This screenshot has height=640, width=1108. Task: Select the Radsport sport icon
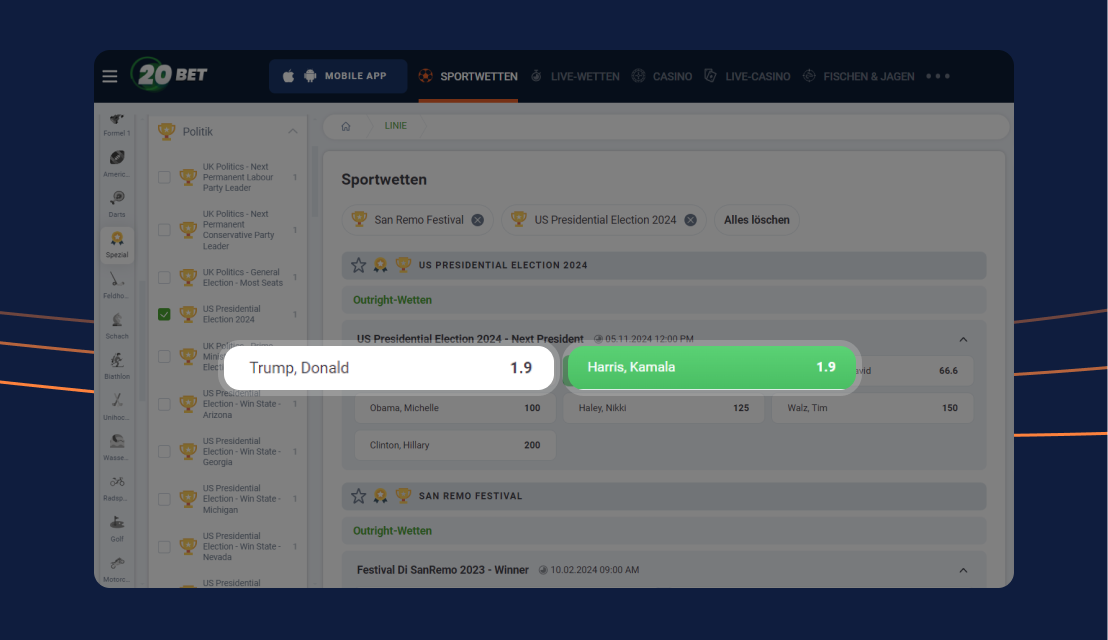[117, 487]
